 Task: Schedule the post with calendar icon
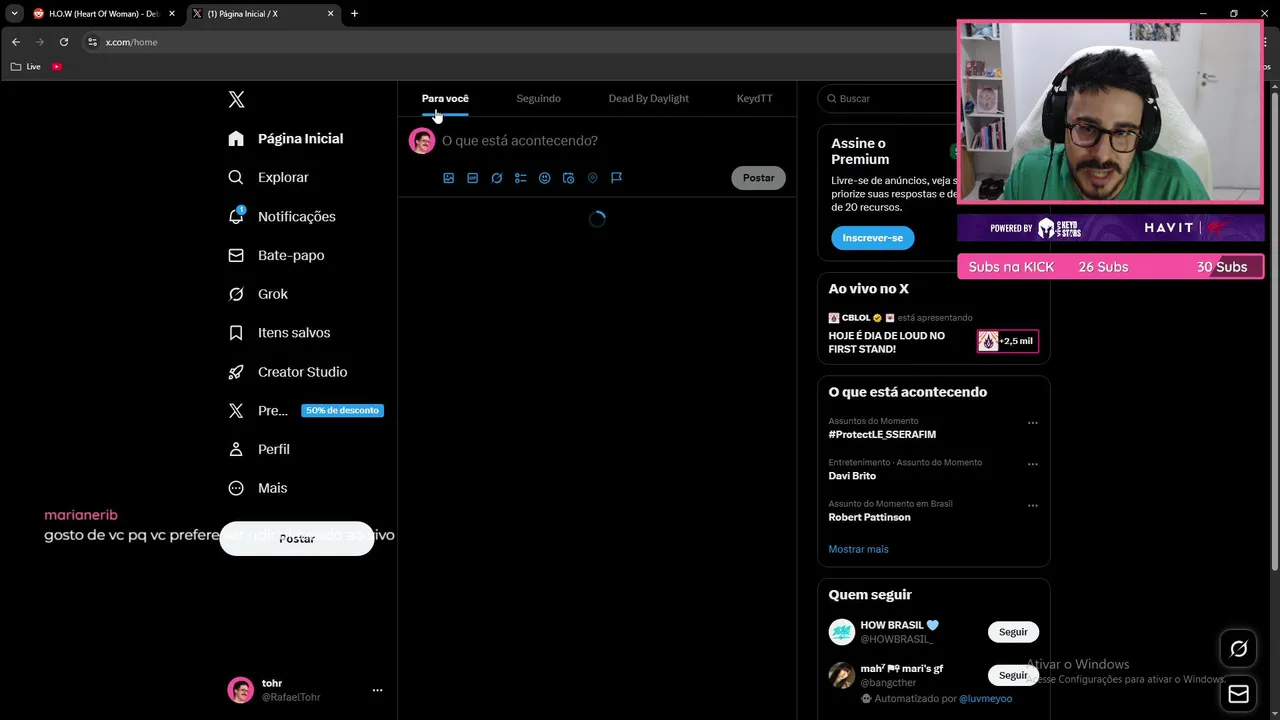click(568, 178)
